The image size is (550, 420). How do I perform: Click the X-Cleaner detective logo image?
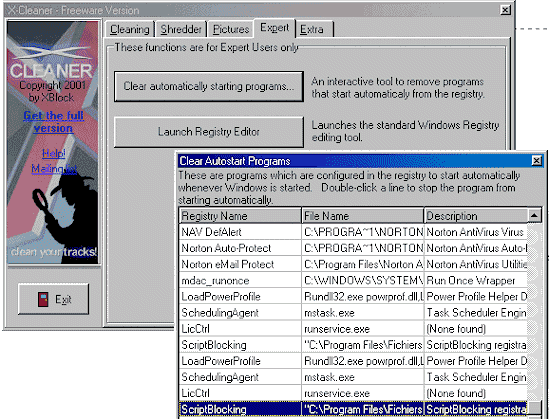[53, 142]
